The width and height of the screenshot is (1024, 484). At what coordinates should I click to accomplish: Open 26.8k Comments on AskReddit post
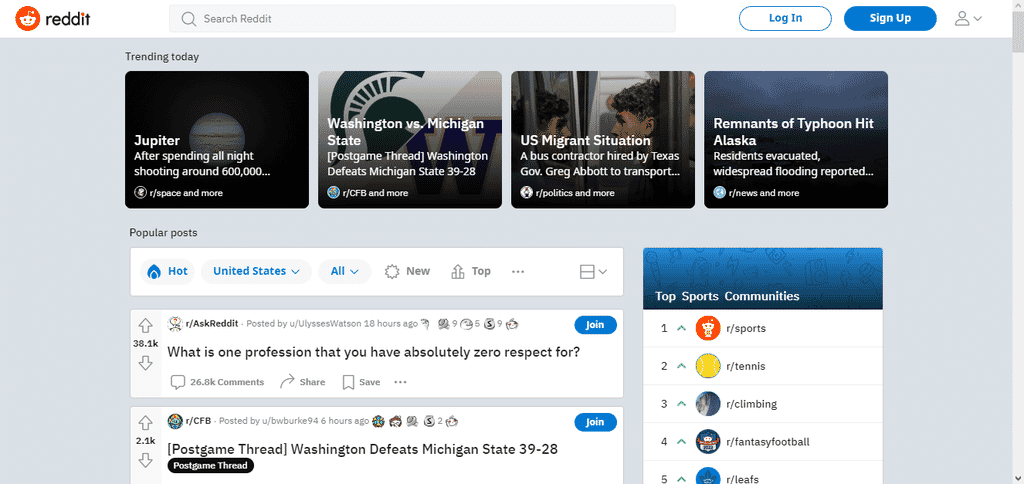(x=217, y=382)
